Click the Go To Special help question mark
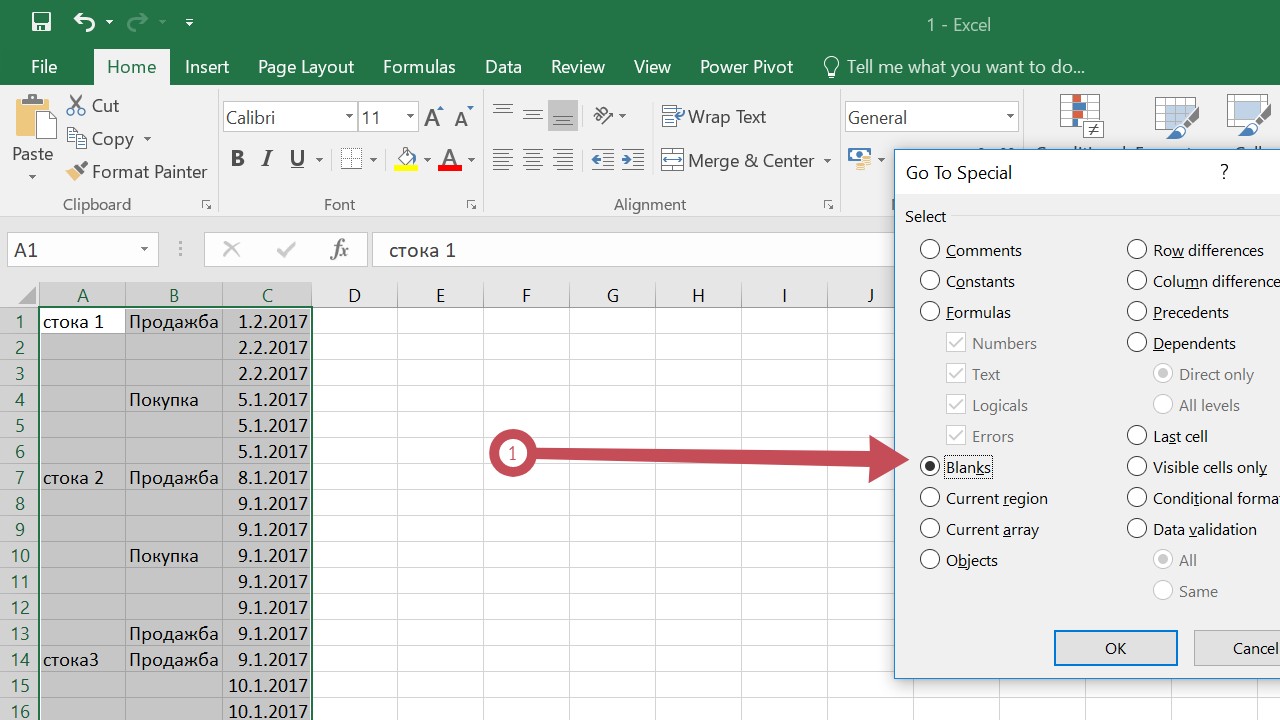Image resolution: width=1280 pixels, height=720 pixels. point(1224,172)
